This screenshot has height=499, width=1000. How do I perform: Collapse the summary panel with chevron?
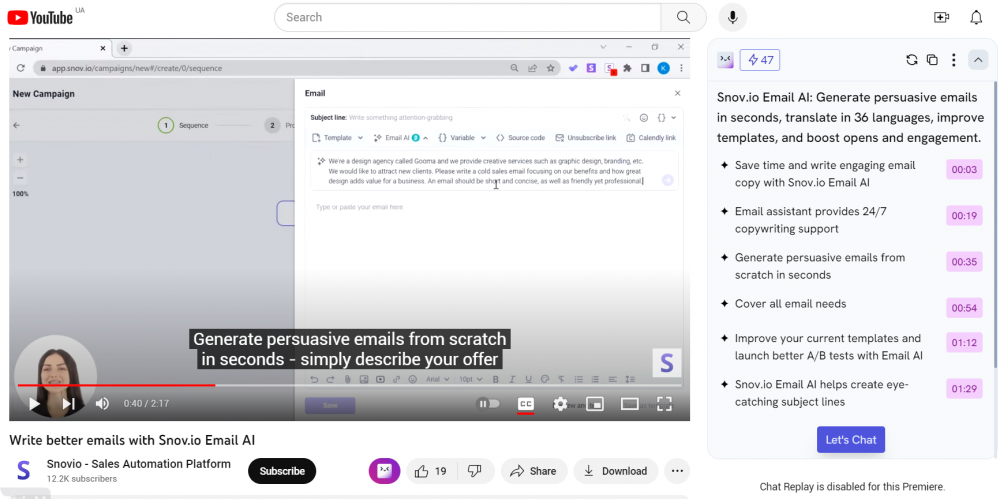[x=978, y=60]
